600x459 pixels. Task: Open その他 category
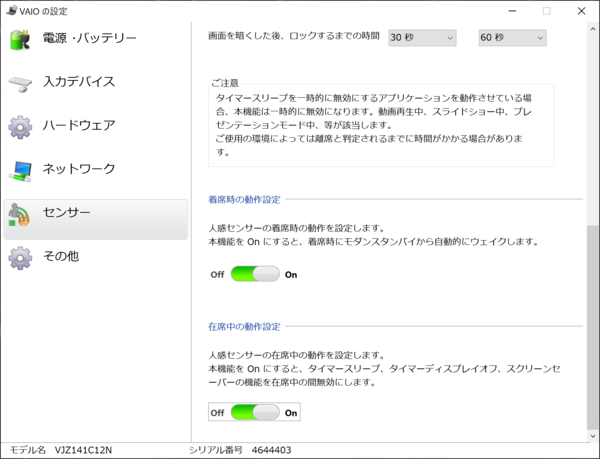[96, 257]
